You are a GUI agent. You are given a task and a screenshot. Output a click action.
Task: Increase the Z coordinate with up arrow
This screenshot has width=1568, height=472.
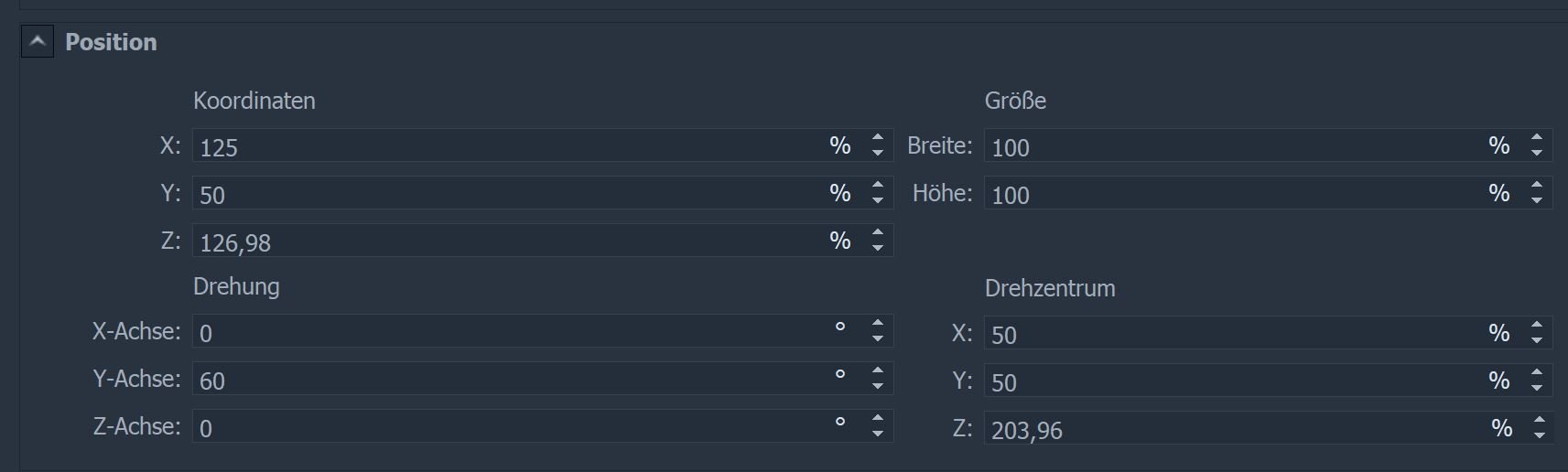point(878,233)
